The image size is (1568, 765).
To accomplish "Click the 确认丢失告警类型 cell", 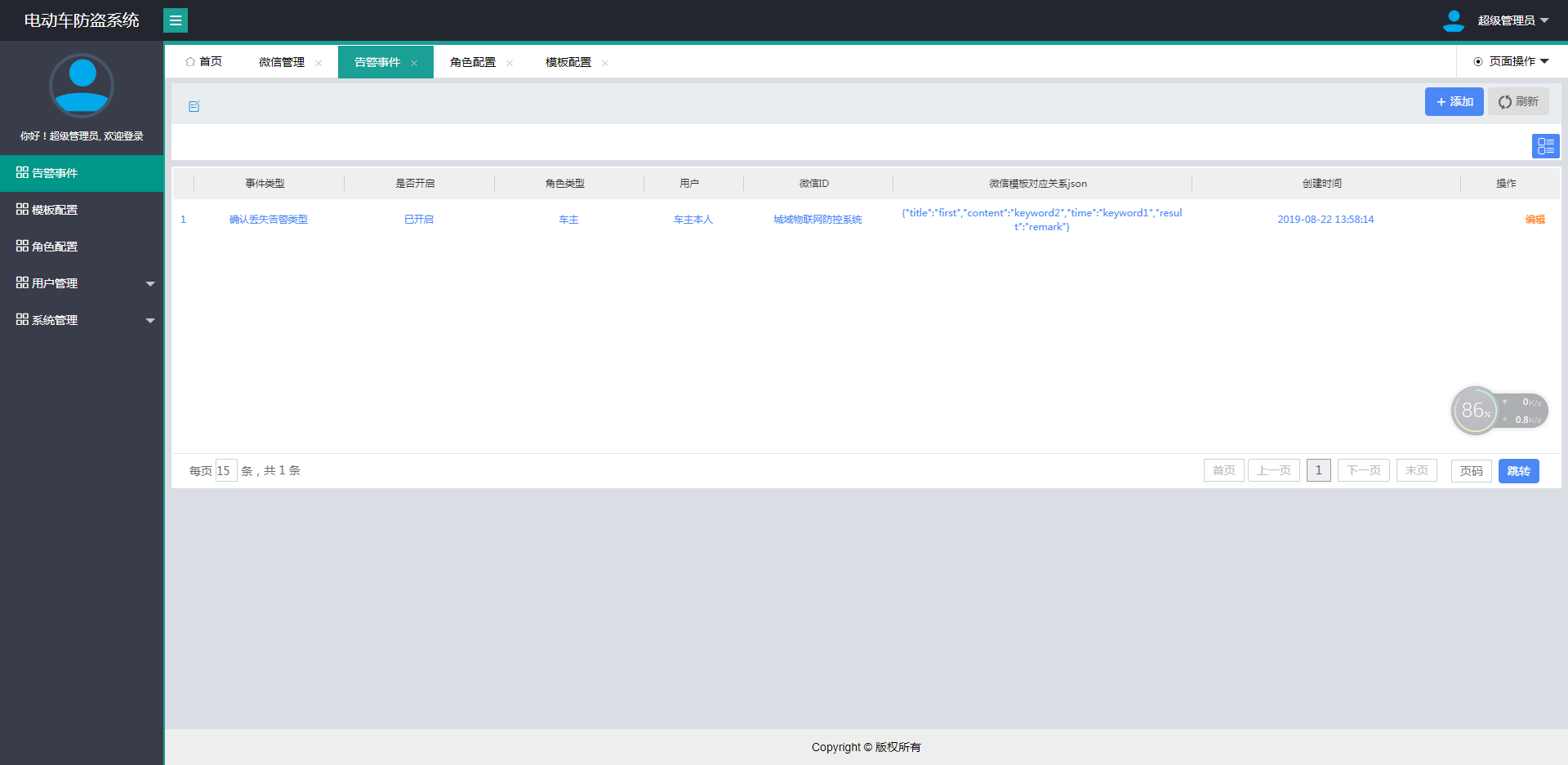I will pyautogui.click(x=269, y=220).
